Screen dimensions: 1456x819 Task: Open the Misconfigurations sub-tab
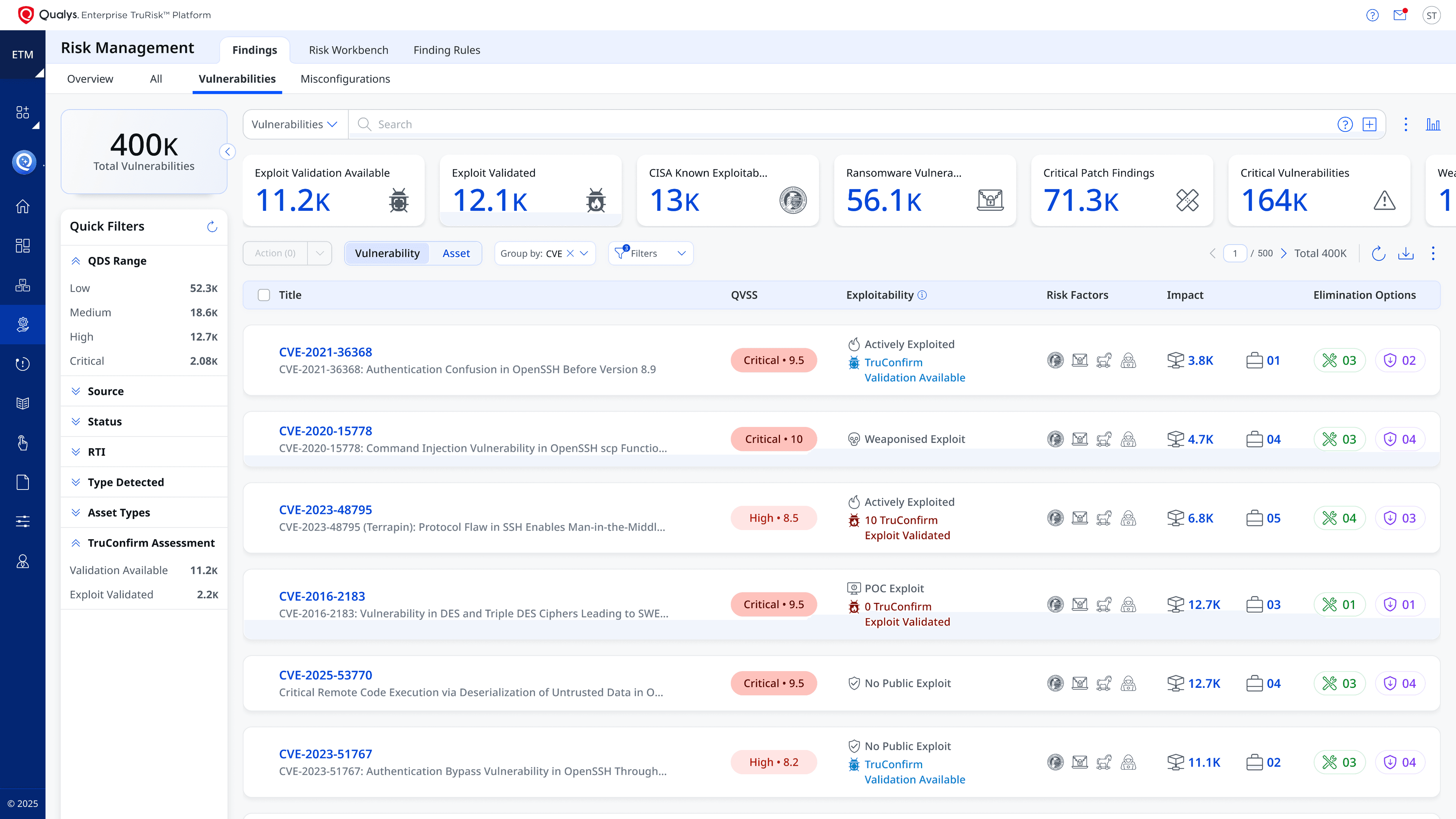point(345,79)
